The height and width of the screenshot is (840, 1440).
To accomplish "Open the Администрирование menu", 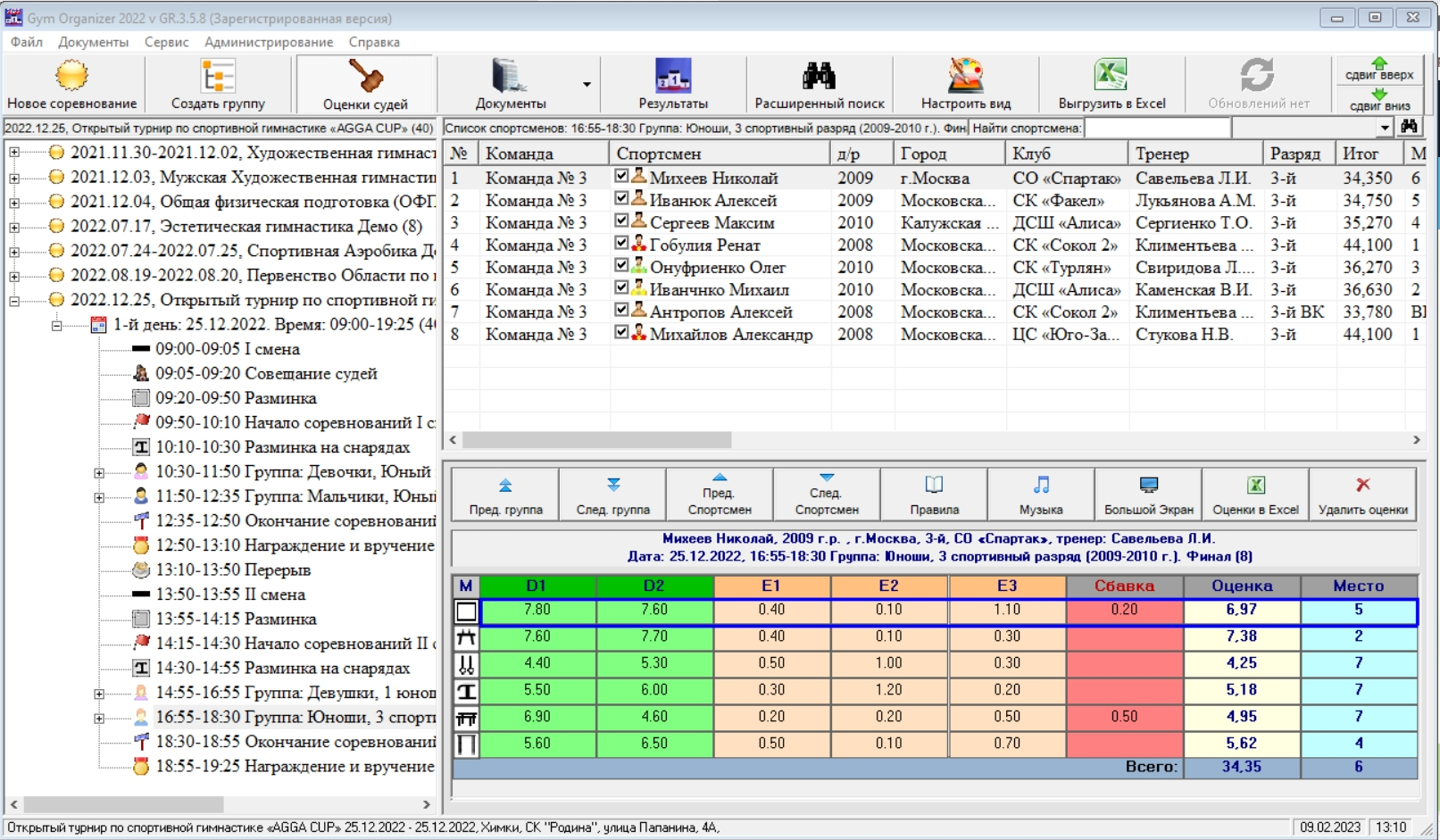I will [x=268, y=42].
